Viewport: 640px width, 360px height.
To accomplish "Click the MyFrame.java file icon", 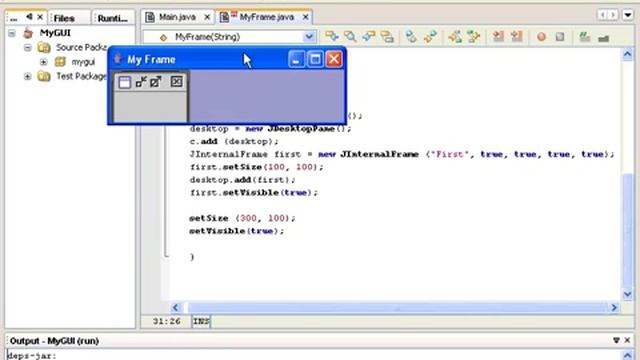I will coord(224,17).
